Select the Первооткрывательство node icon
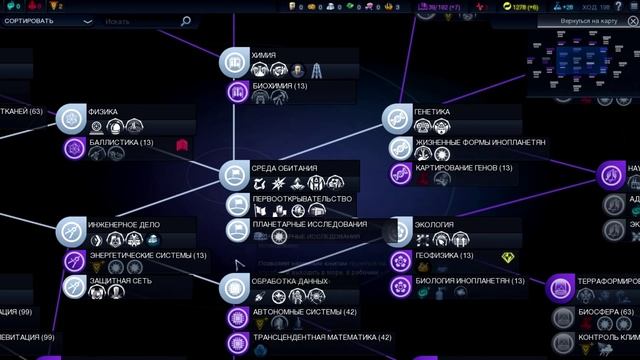The width and height of the screenshot is (640, 360). 238,205
